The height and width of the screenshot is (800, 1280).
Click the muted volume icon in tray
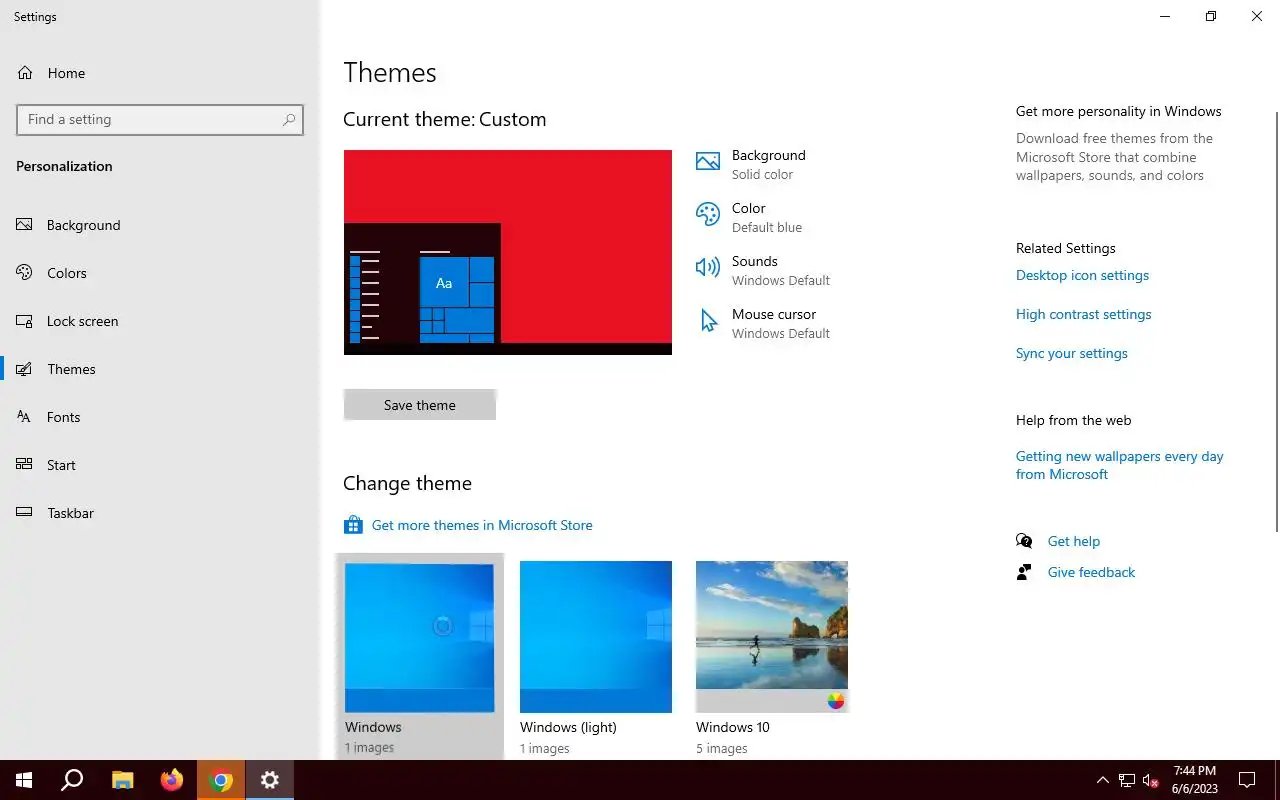click(1151, 780)
